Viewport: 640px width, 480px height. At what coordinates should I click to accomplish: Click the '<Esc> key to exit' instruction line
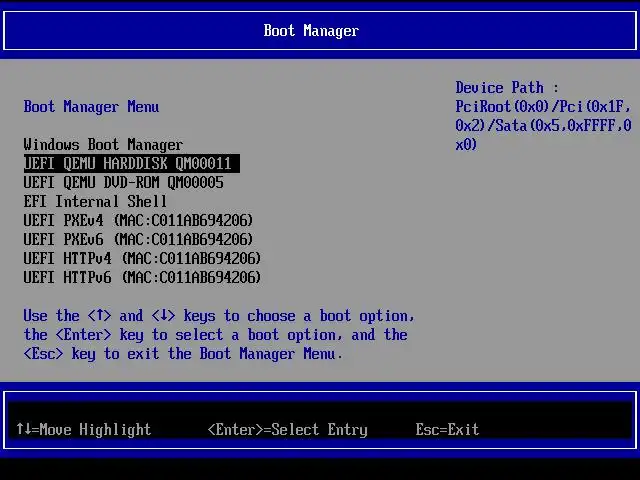click(x=183, y=353)
